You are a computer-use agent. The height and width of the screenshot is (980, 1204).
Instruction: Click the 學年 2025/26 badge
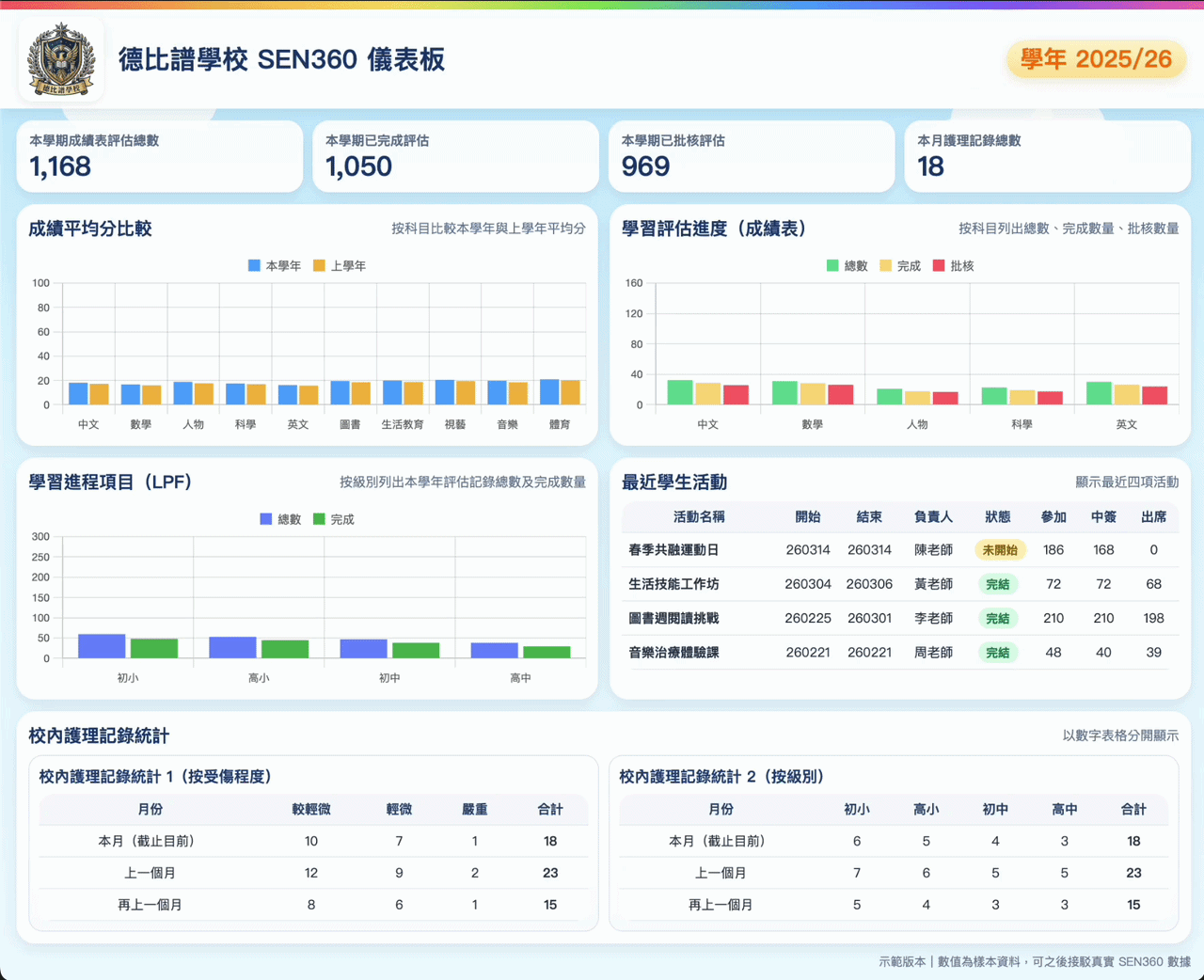coord(1096,59)
